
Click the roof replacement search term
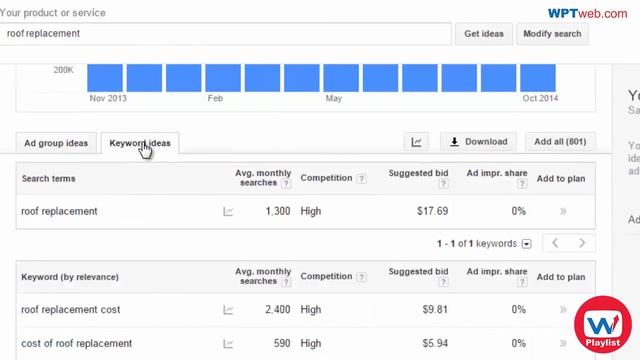tap(59, 211)
